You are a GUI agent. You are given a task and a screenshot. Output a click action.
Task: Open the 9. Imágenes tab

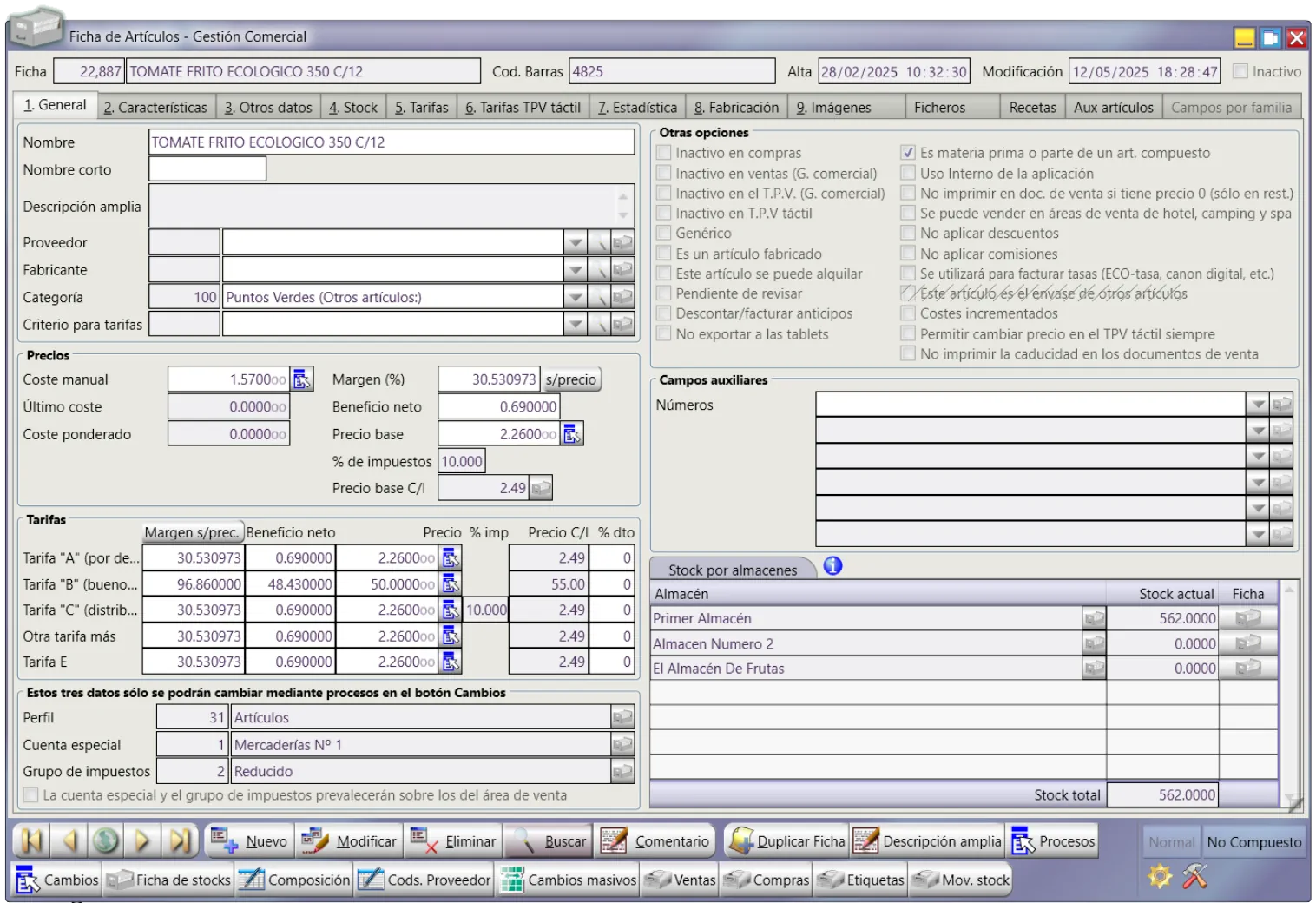[x=833, y=108]
